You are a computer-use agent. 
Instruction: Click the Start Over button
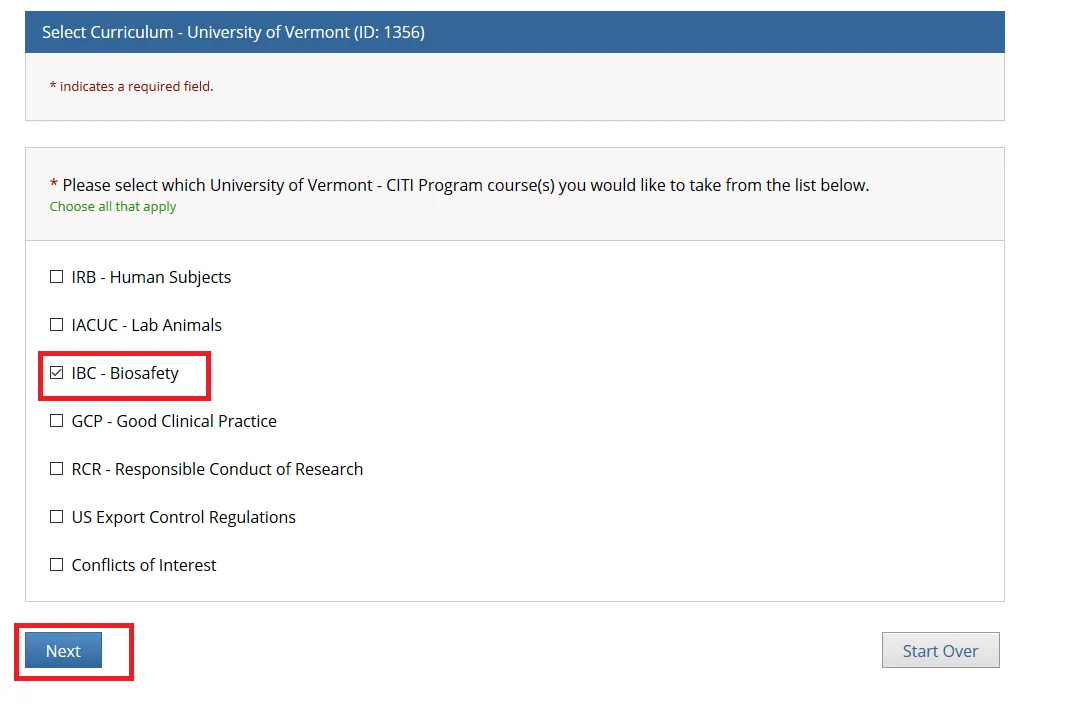coord(940,651)
